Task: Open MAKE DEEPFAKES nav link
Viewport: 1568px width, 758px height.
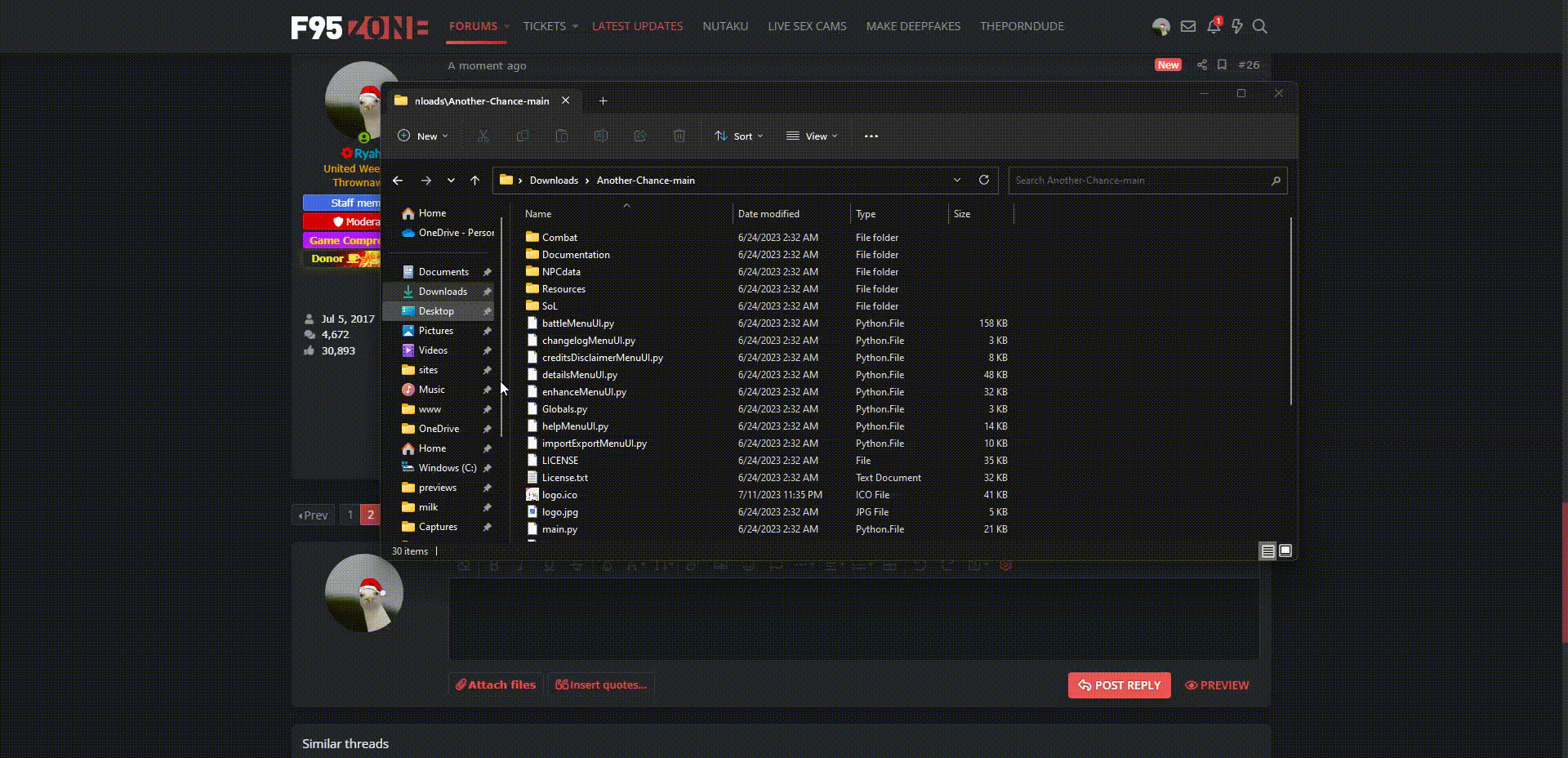Action: coord(913,26)
